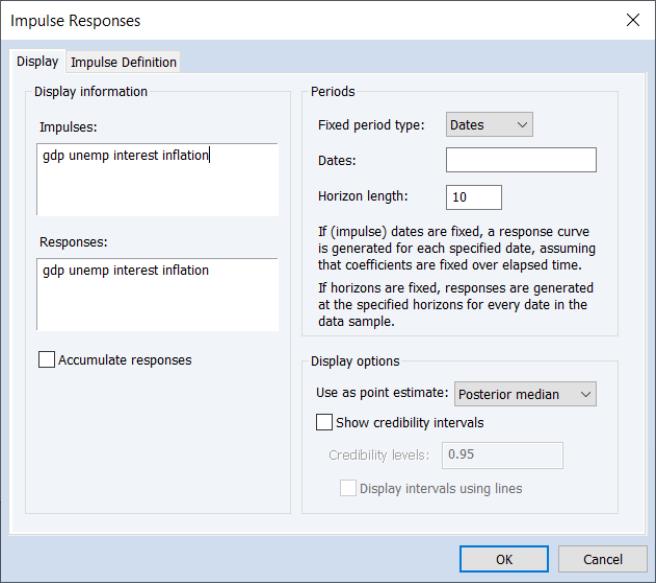656x583 pixels.
Task: Enable the Accumulate responses checkbox
Action: point(47,360)
